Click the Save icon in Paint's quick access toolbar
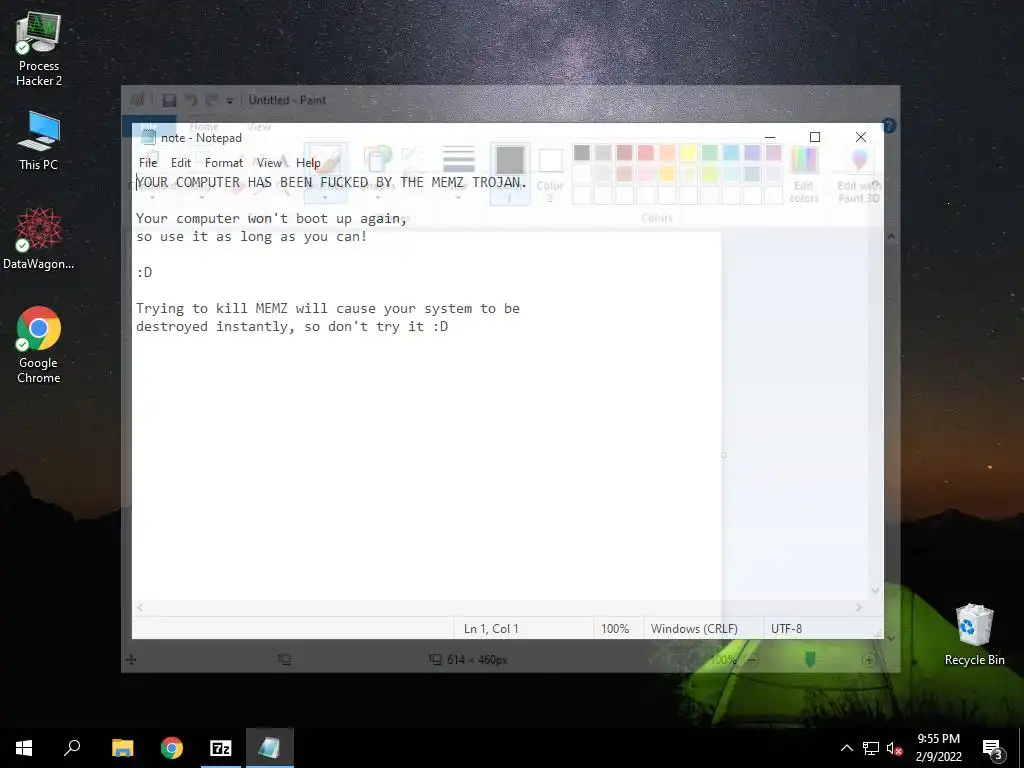1024x768 pixels. click(169, 100)
